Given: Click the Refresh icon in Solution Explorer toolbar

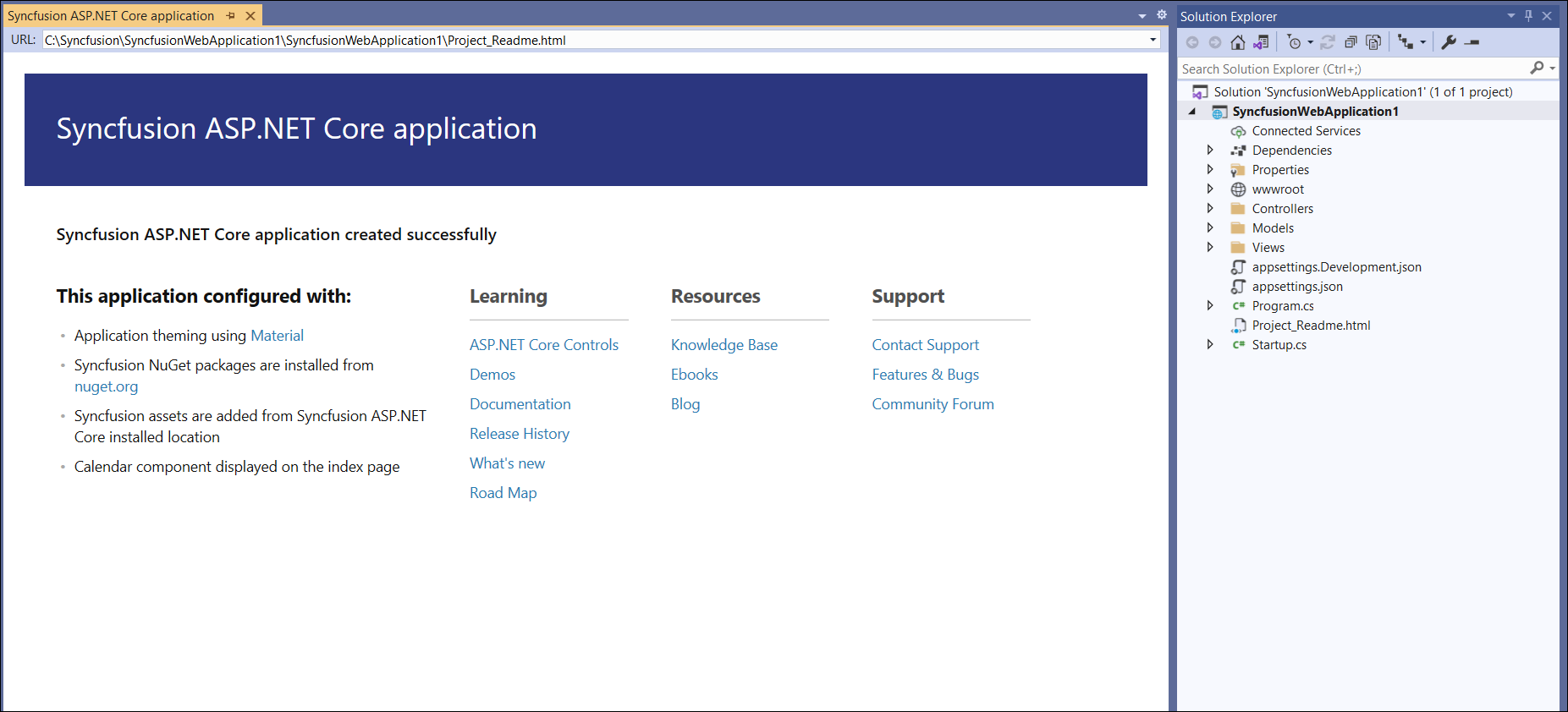Looking at the screenshot, I should pyautogui.click(x=1328, y=42).
